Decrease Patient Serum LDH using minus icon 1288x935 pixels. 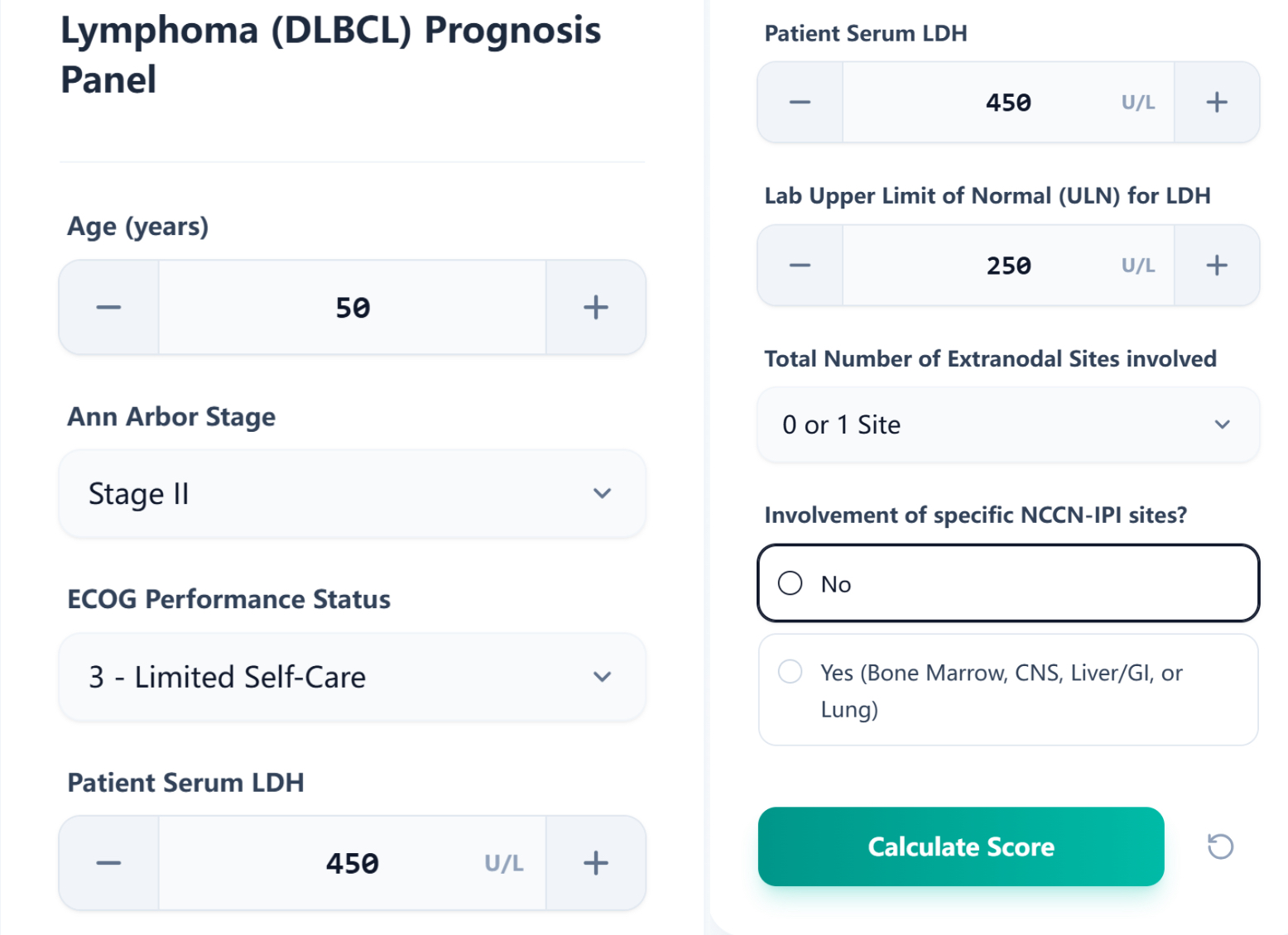pos(799,102)
